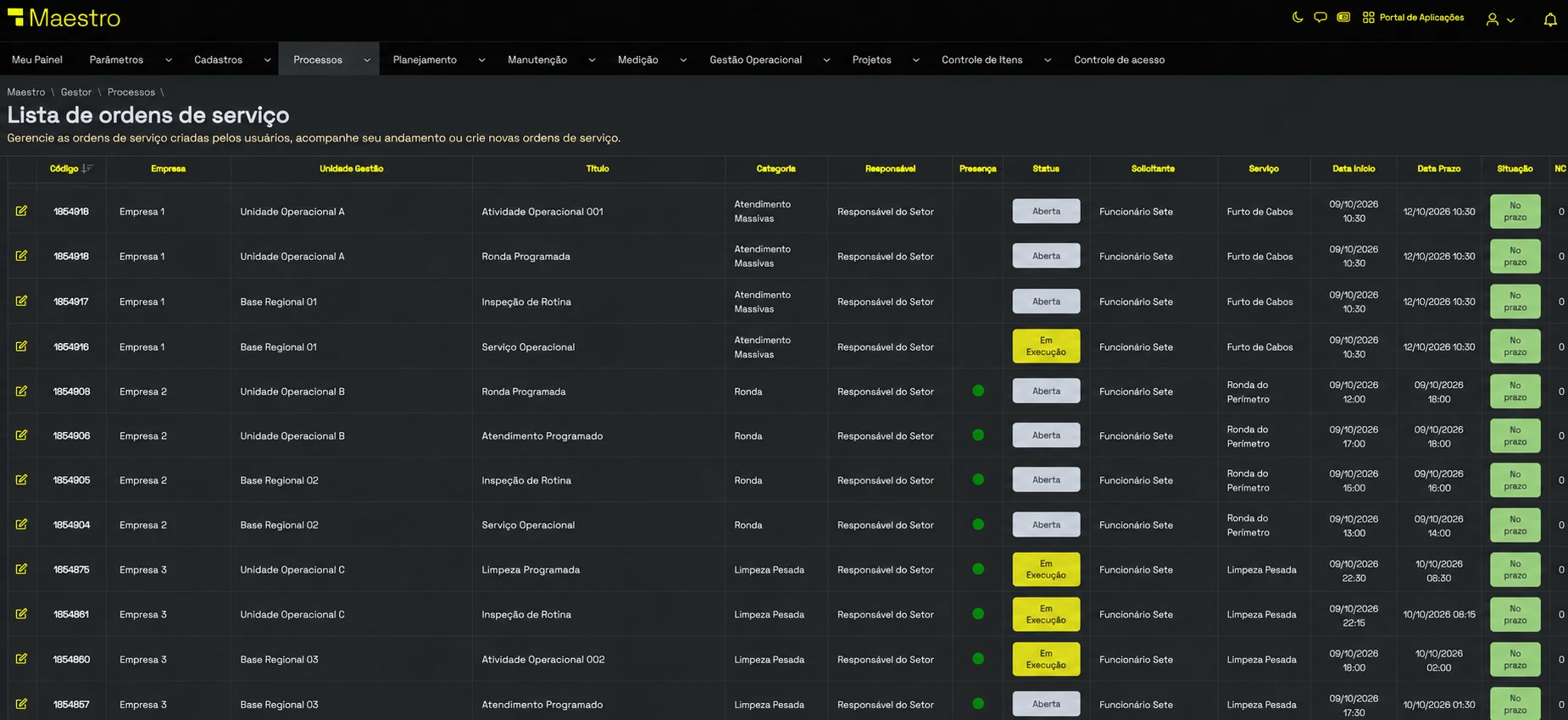Click No prazo badge of order 1854904

tap(1515, 524)
